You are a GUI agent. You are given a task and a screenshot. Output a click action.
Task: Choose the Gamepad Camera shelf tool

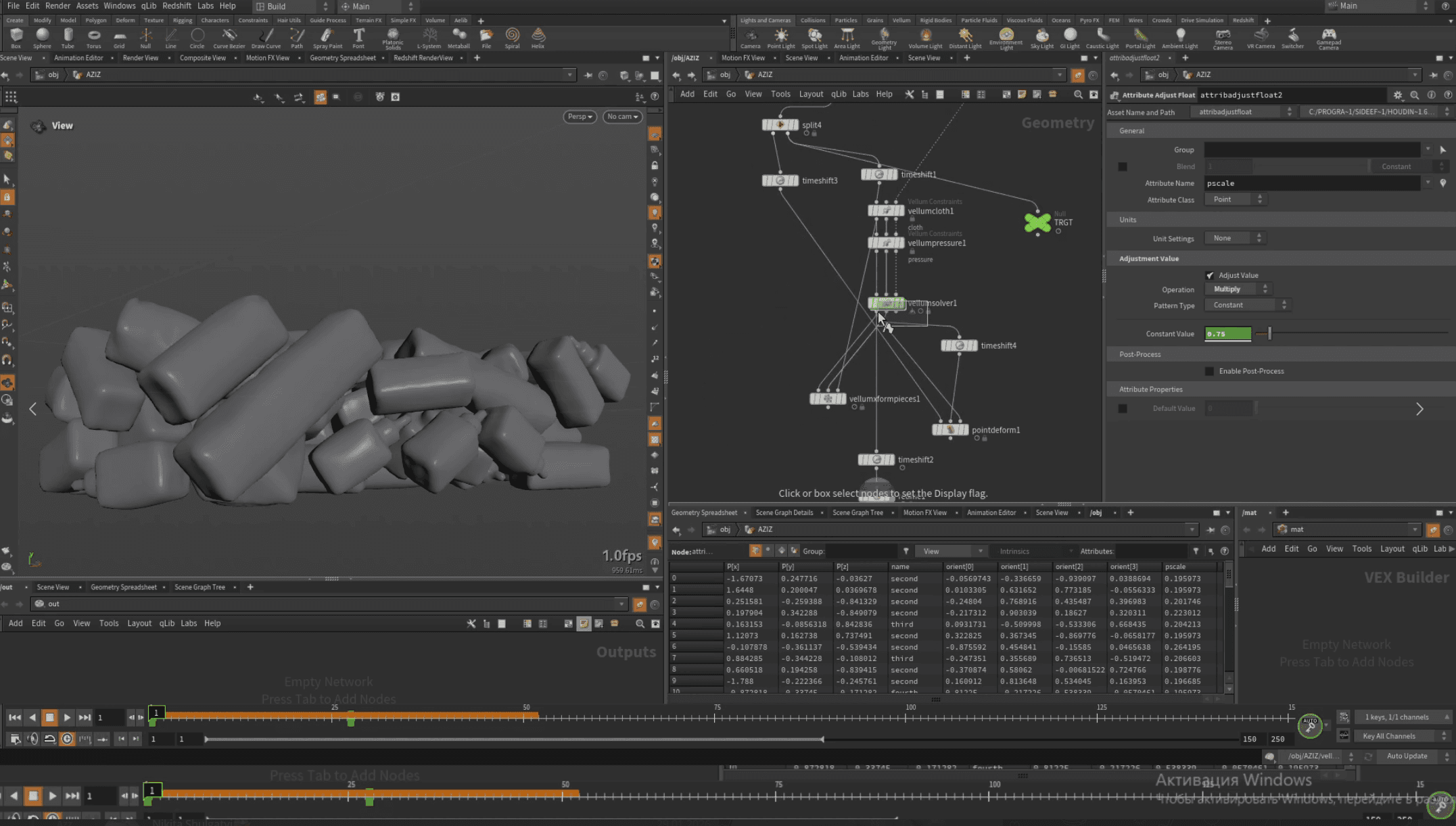pyautogui.click(x=1328, y=35)
